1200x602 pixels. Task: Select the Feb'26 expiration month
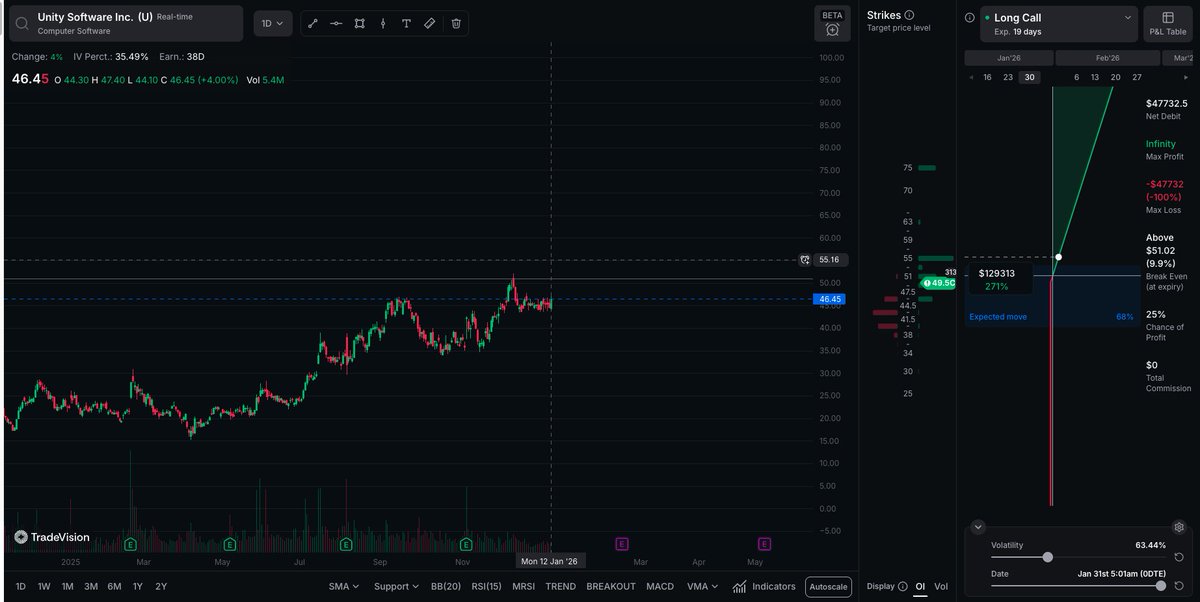[x=1106, y=59]
